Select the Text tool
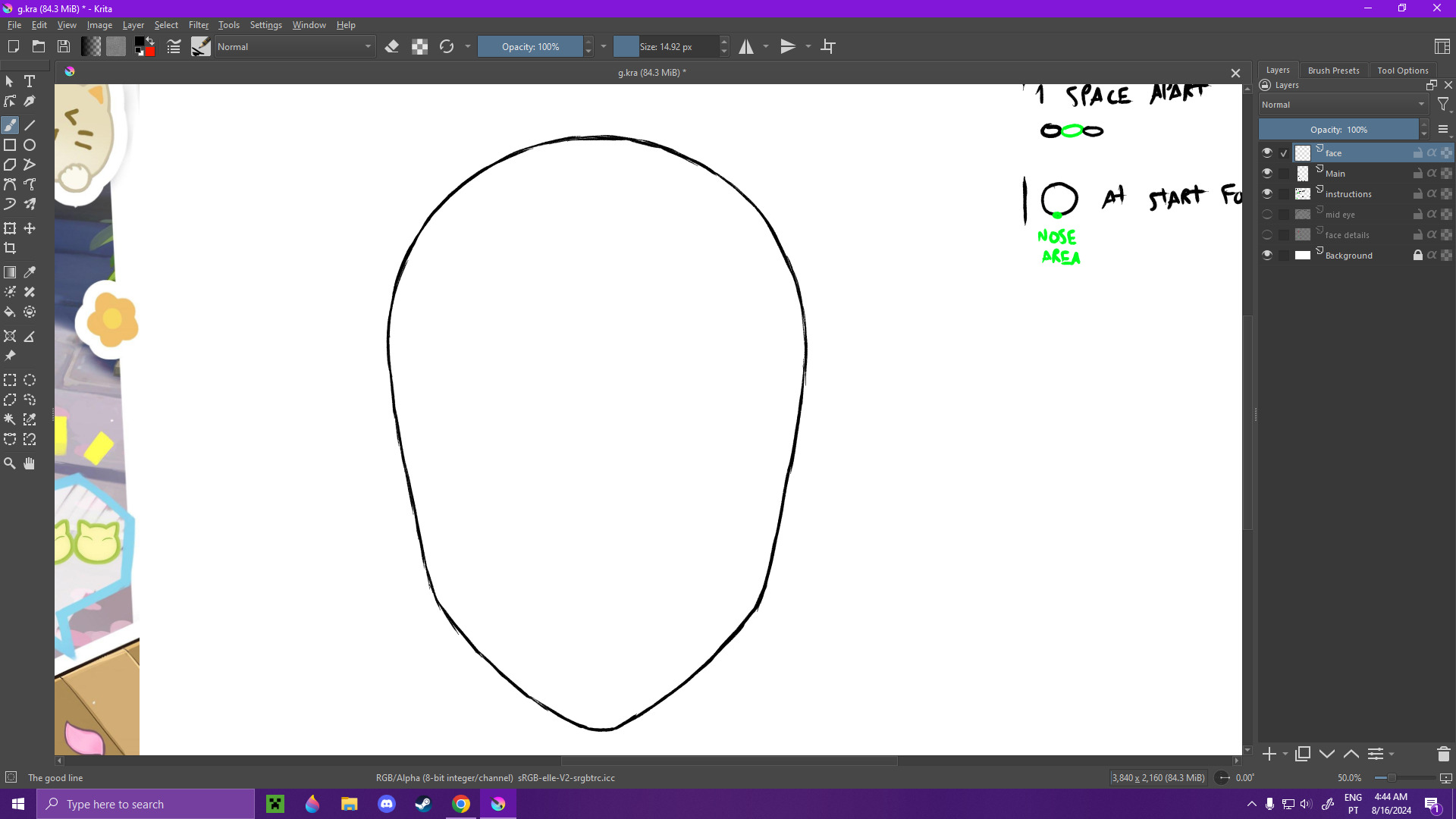1456x819 pixels. click(30, 81)
